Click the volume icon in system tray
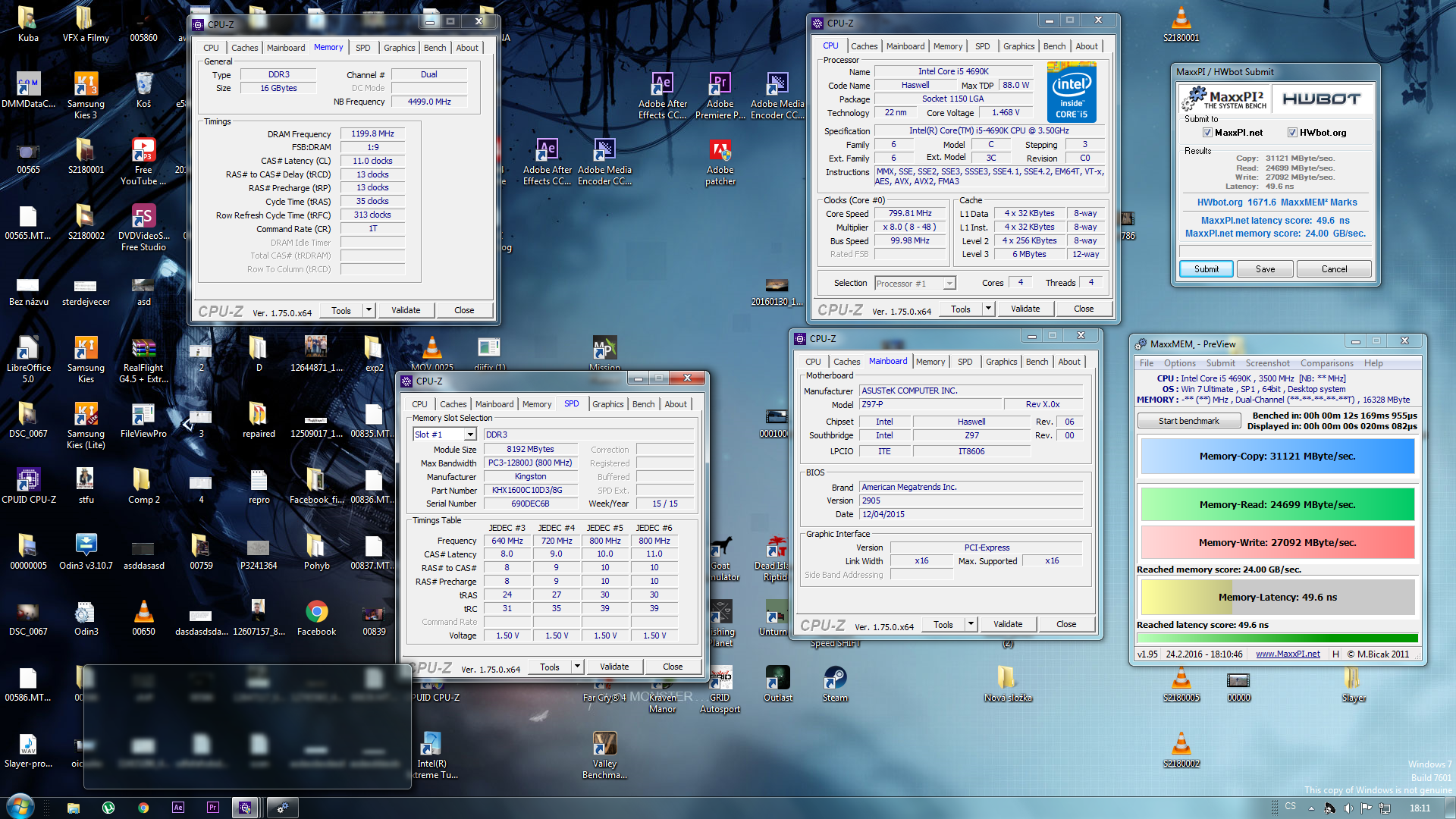This screenshot has width=1456, height=819. [1348, 808]
